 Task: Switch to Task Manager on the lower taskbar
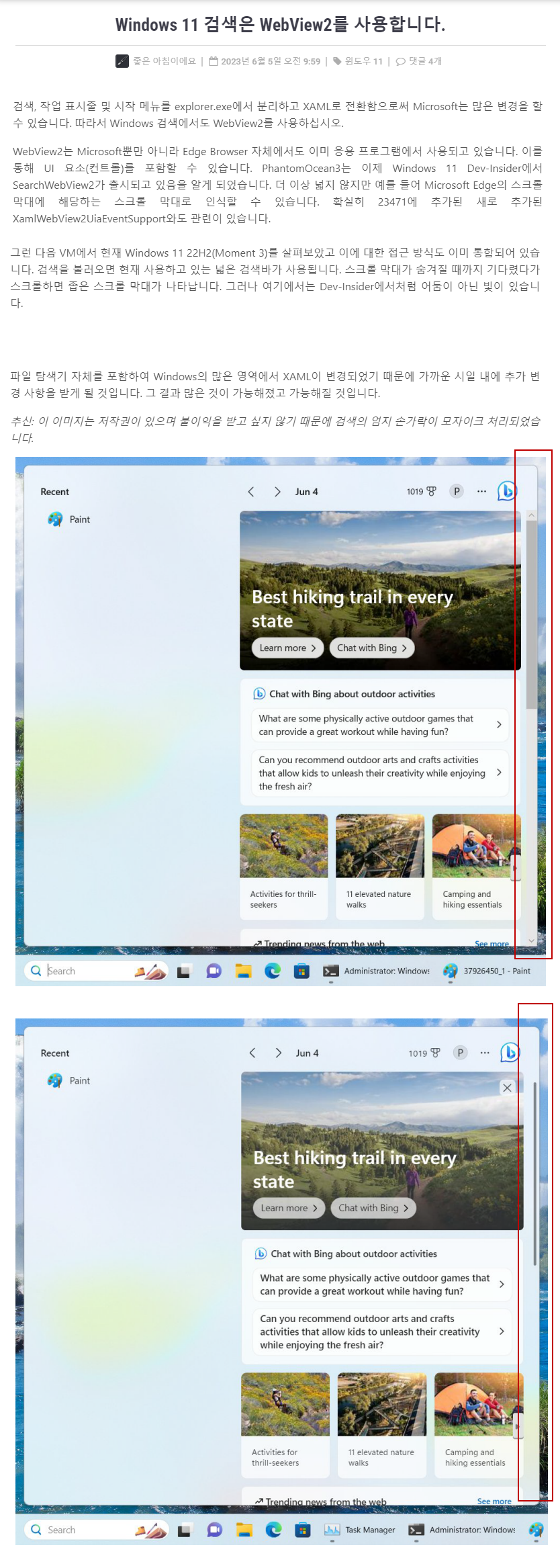pyautogui.click(x=360, y=1530)
